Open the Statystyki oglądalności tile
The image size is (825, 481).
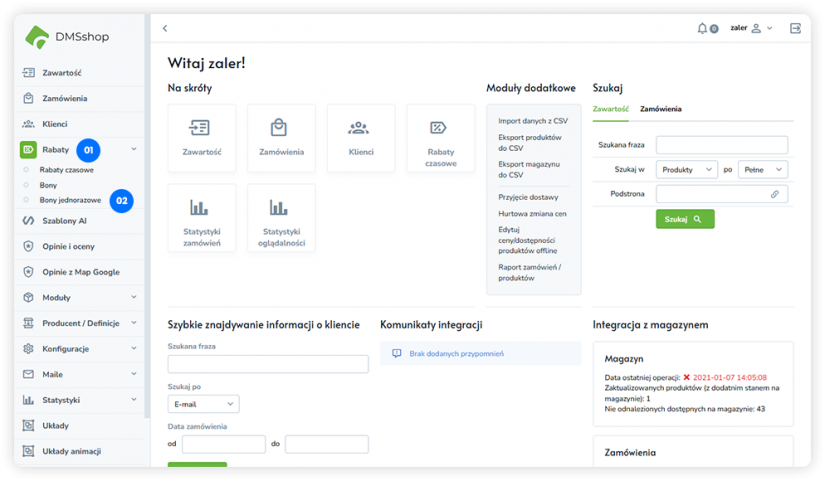(281, 218)
